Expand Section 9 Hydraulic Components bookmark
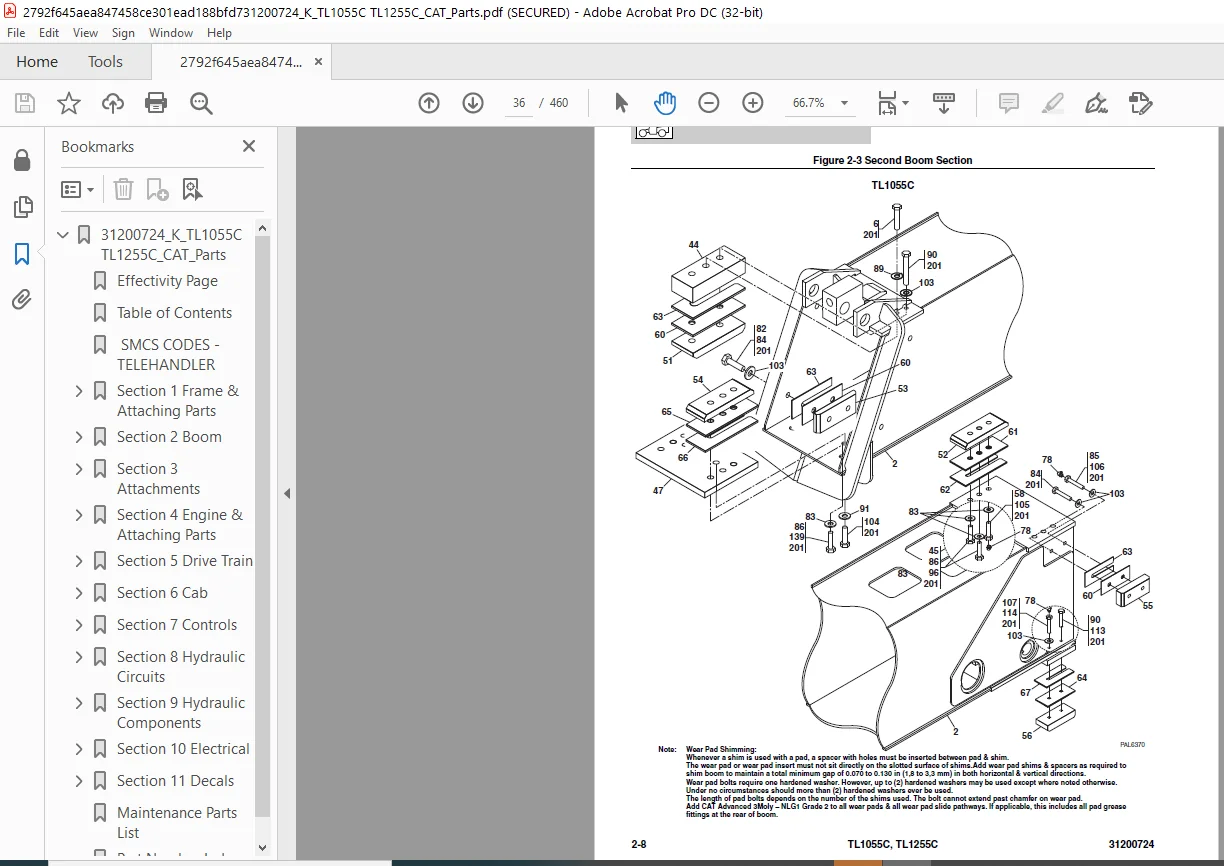Viewport: 1224px width, 866px height. 80,703
